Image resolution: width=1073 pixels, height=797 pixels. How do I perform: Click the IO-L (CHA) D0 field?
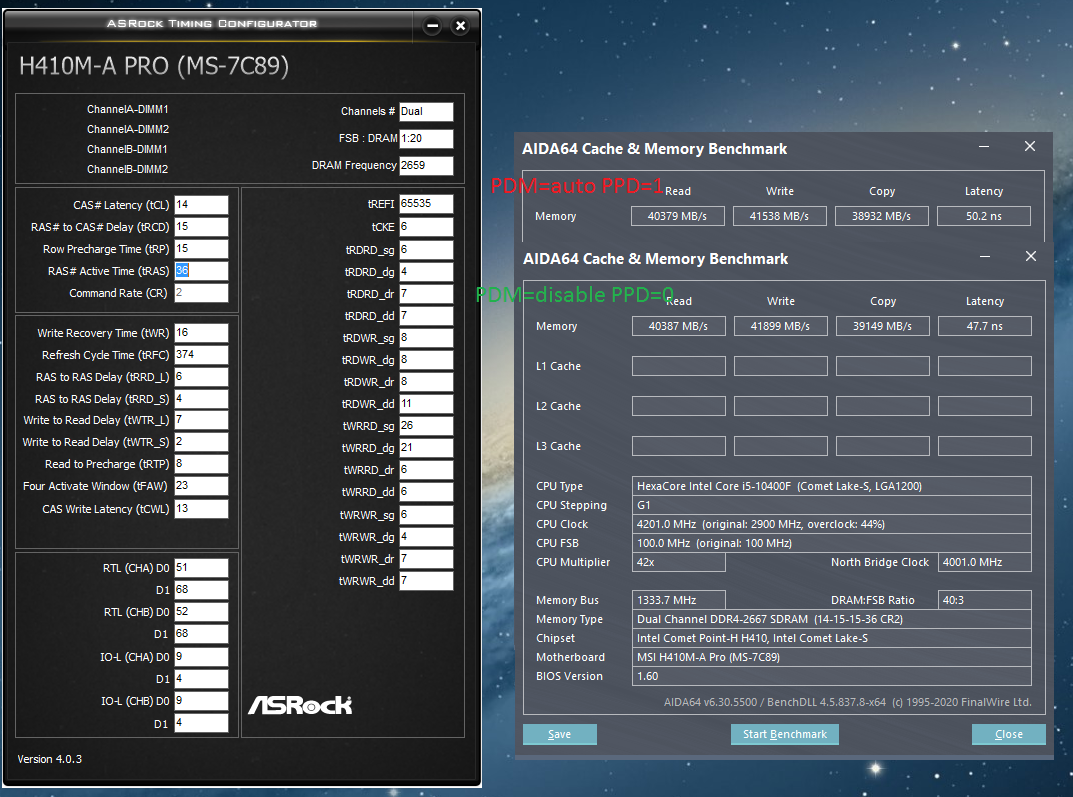click(201, 657)
